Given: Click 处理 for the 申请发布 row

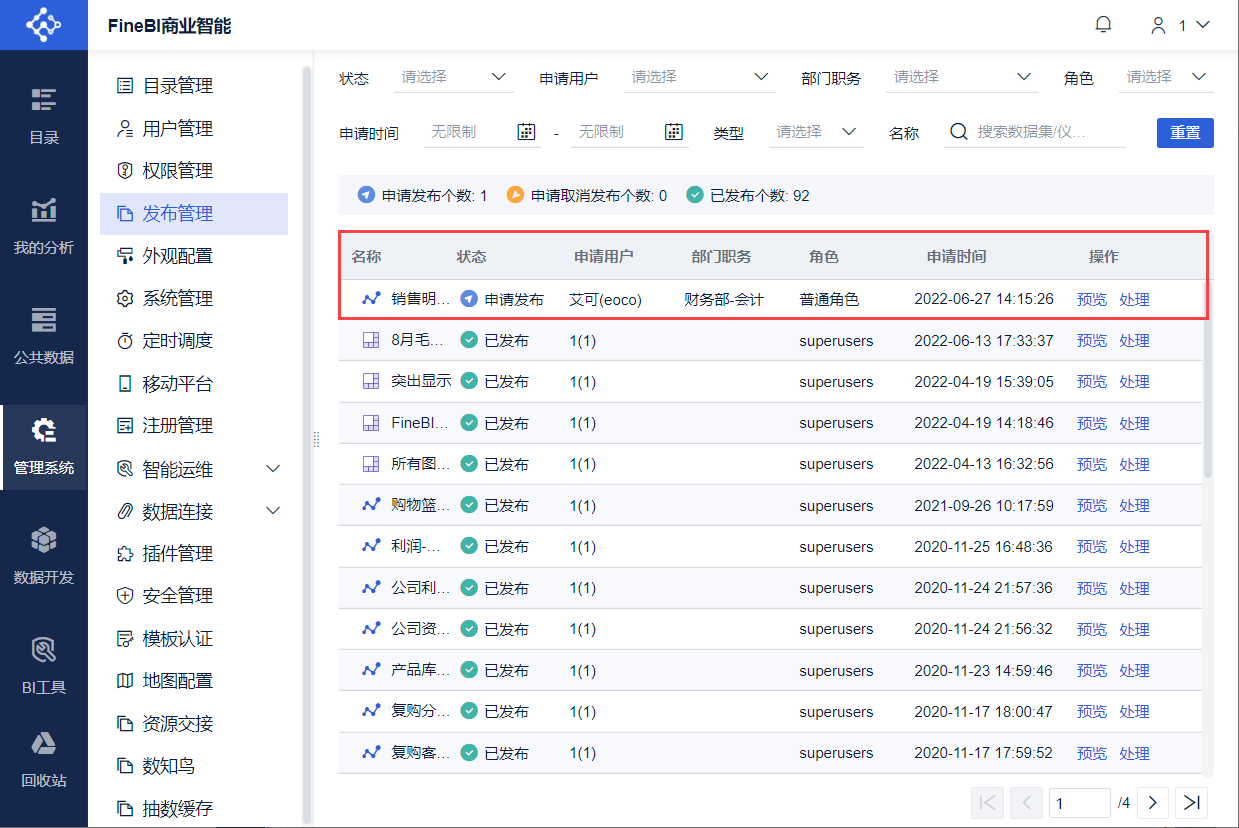Looking at the screenshot, I should click(1134, 299).
